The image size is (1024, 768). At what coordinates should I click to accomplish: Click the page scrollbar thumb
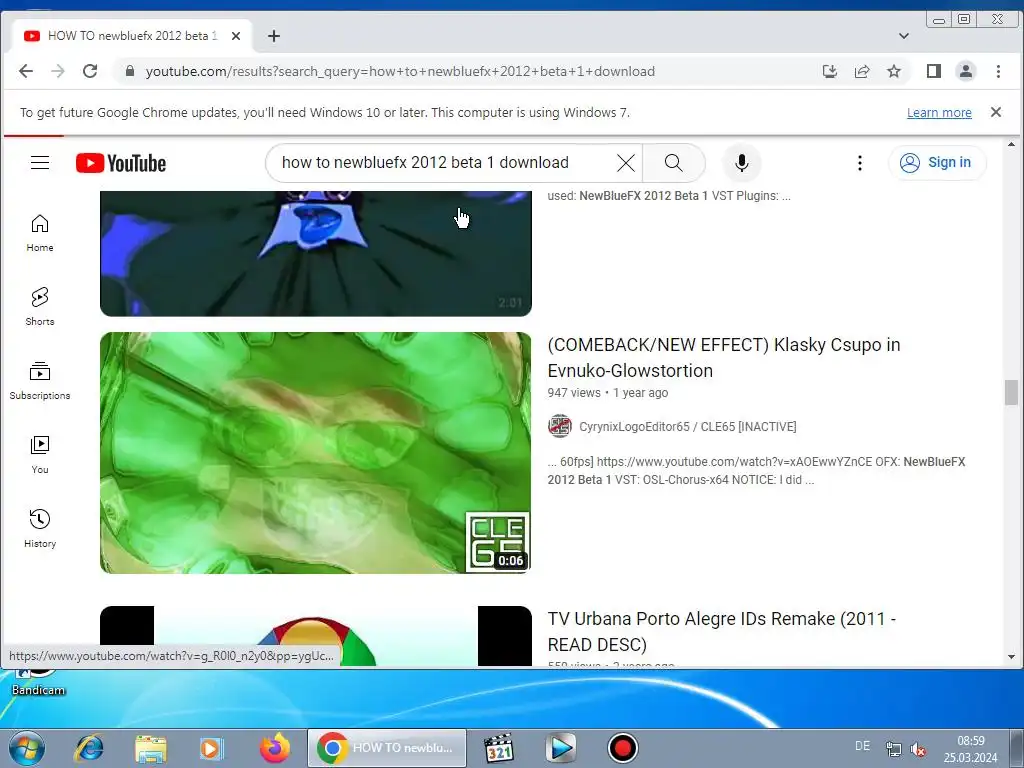[x=1011, y=392]
